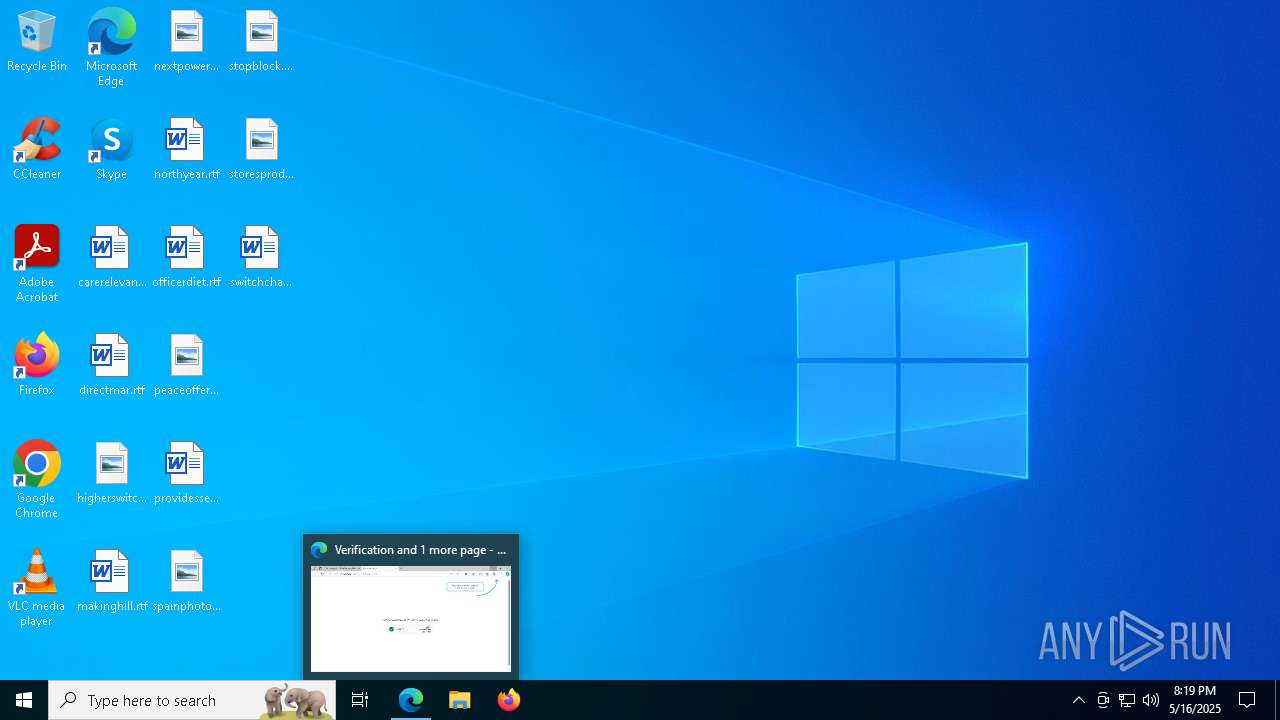Image resolution: width=1280 pixels, height=720 pixels.
Task: Select the officerdiet.rtf document icon
Action: pos(186,258)
